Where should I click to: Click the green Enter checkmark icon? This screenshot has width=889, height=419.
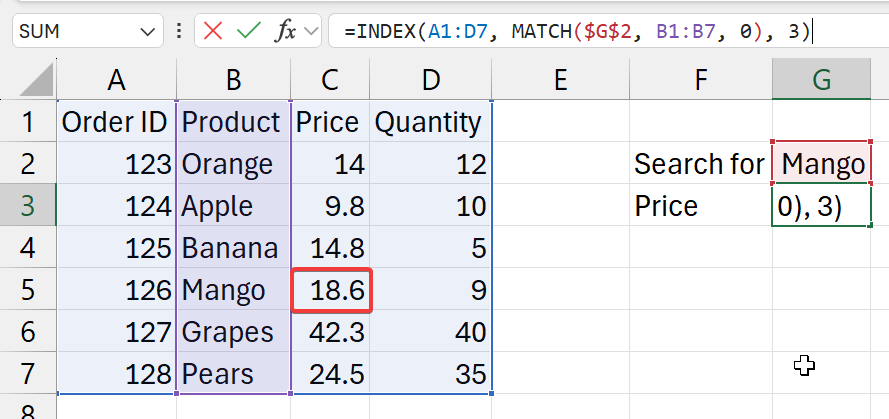pos(249,31)
